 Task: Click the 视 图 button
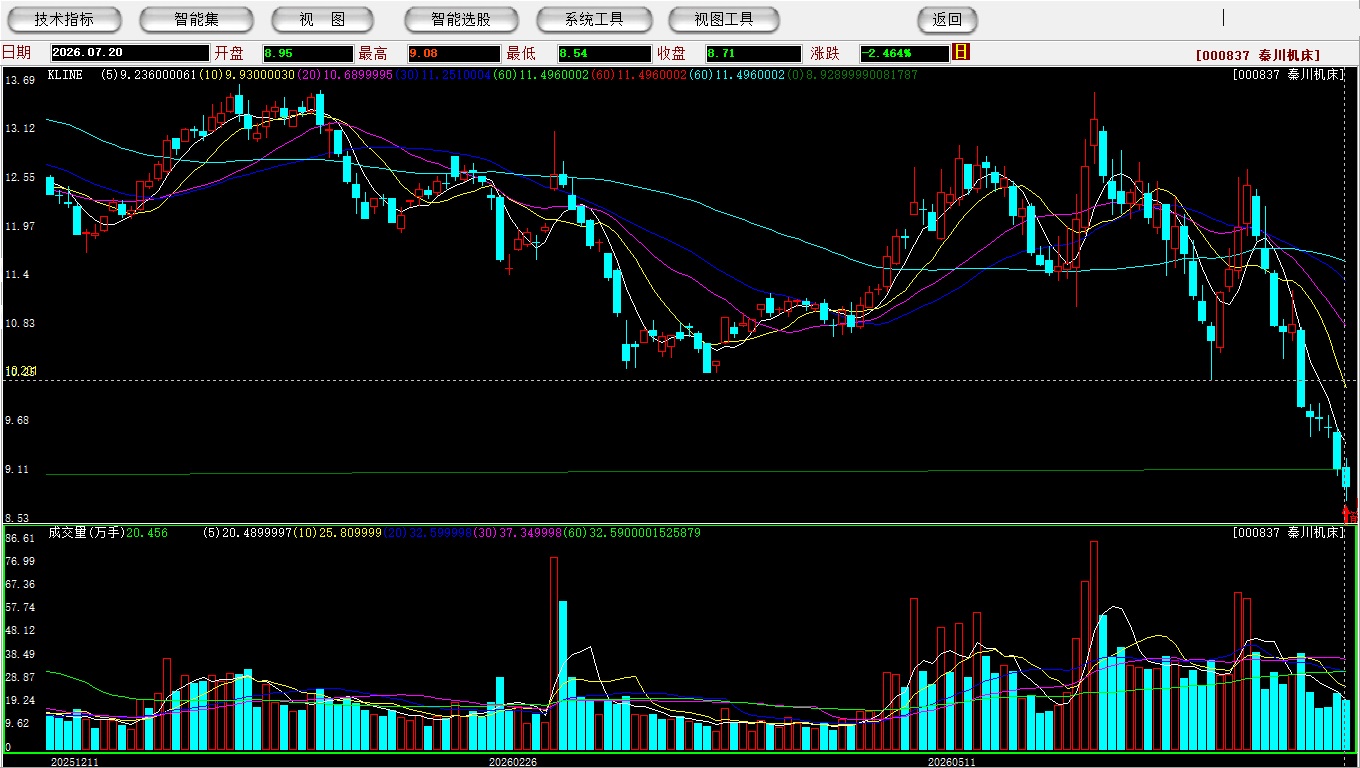(x=322, y=19)
